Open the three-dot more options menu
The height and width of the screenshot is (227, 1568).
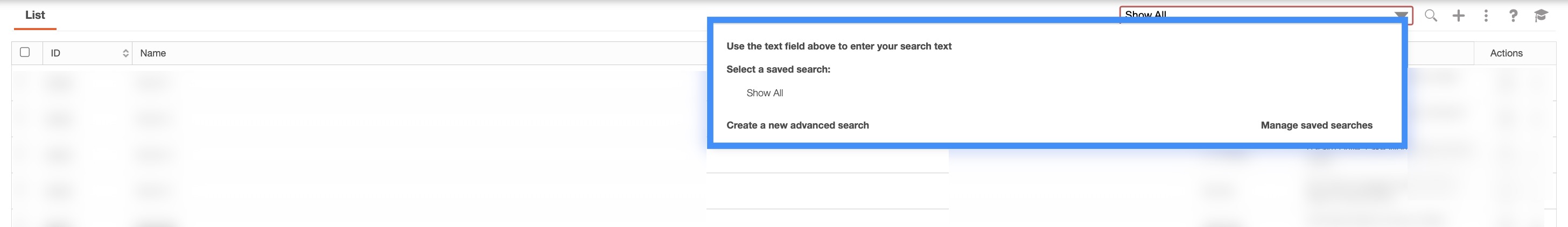(x=1486, y=16)
